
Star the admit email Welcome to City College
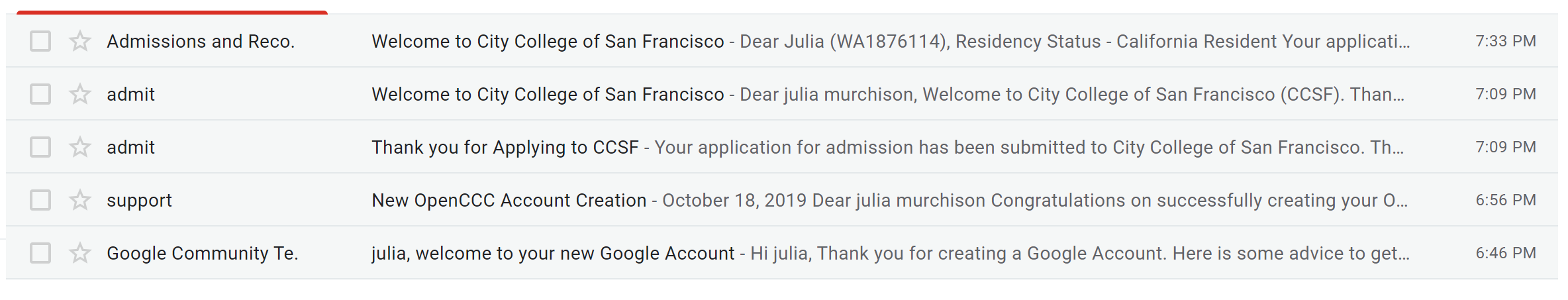tap(80, 94)
